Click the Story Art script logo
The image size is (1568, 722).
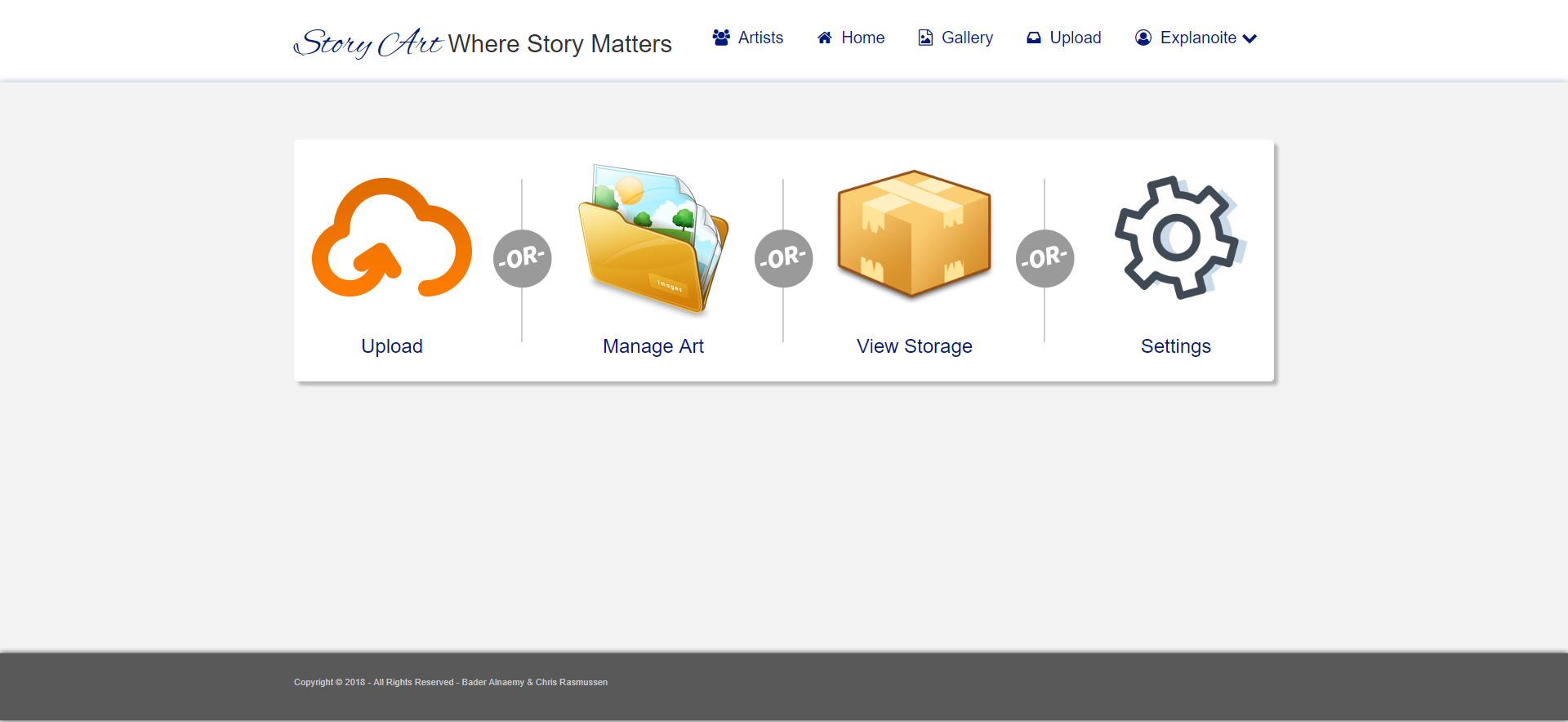tap(369, 43)
